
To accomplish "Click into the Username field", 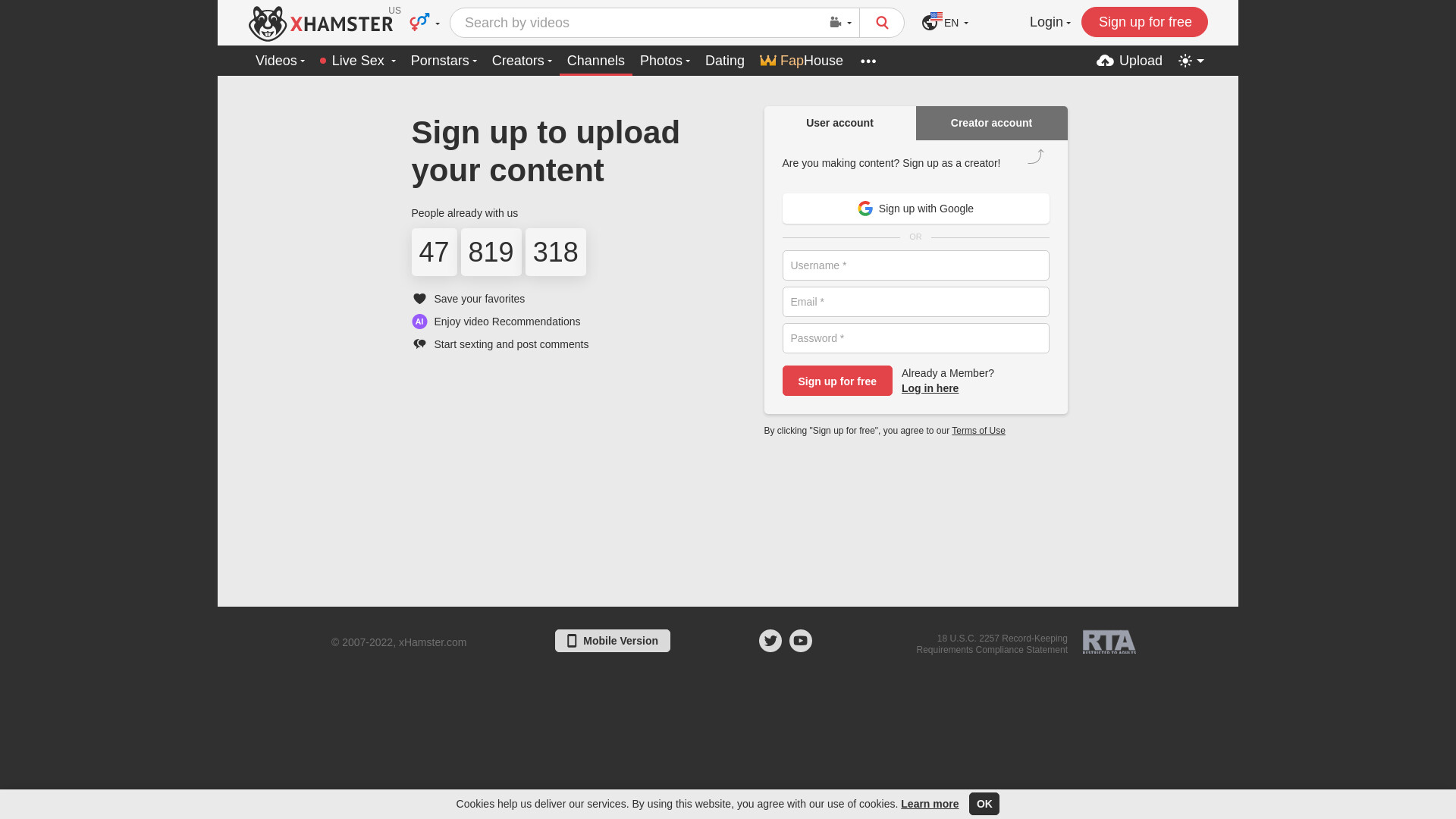I will pyautogui.click(x=915, y=265).
